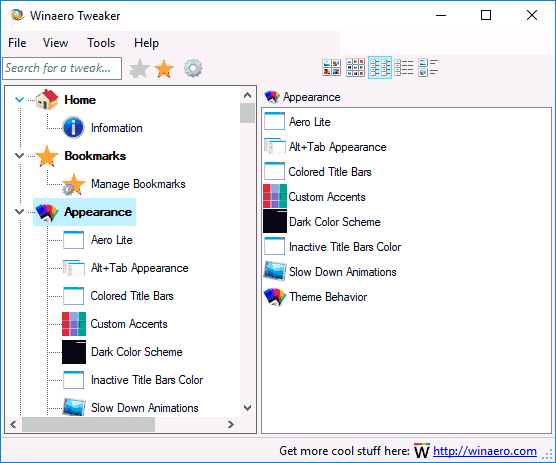Select the Appearance category label in tree
The image size is (556, 463).
point(98,212)
